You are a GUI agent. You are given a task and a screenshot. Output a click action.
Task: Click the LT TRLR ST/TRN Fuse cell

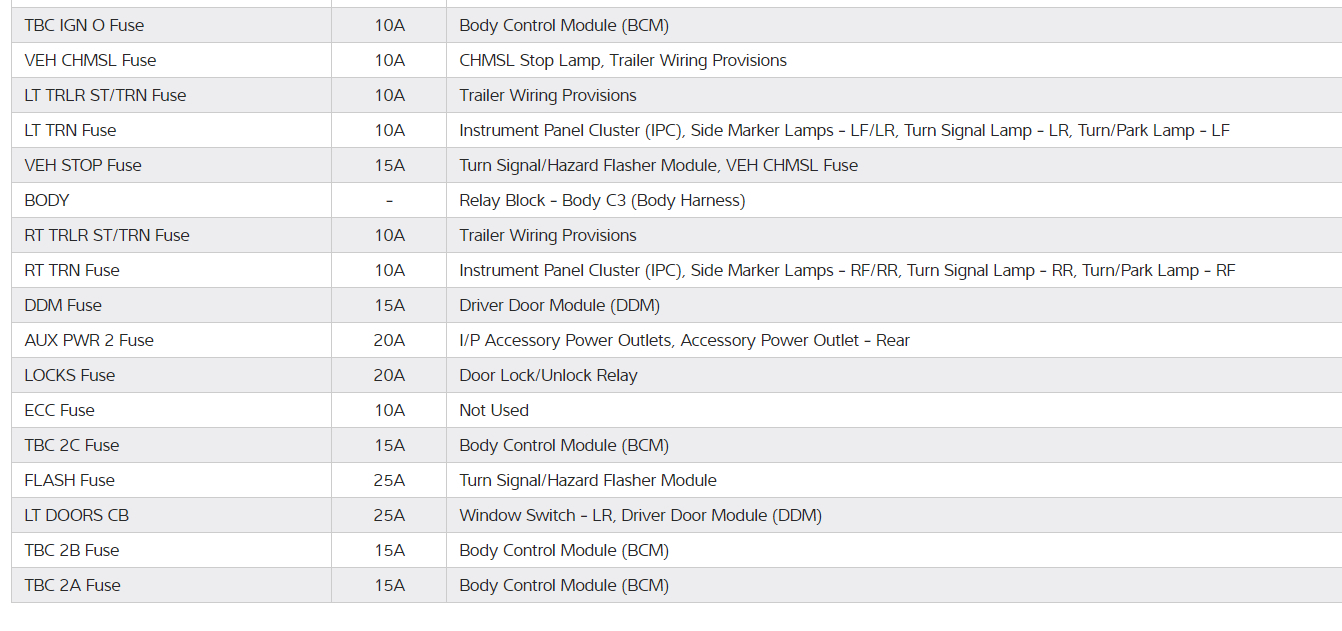tap(105, 95)
